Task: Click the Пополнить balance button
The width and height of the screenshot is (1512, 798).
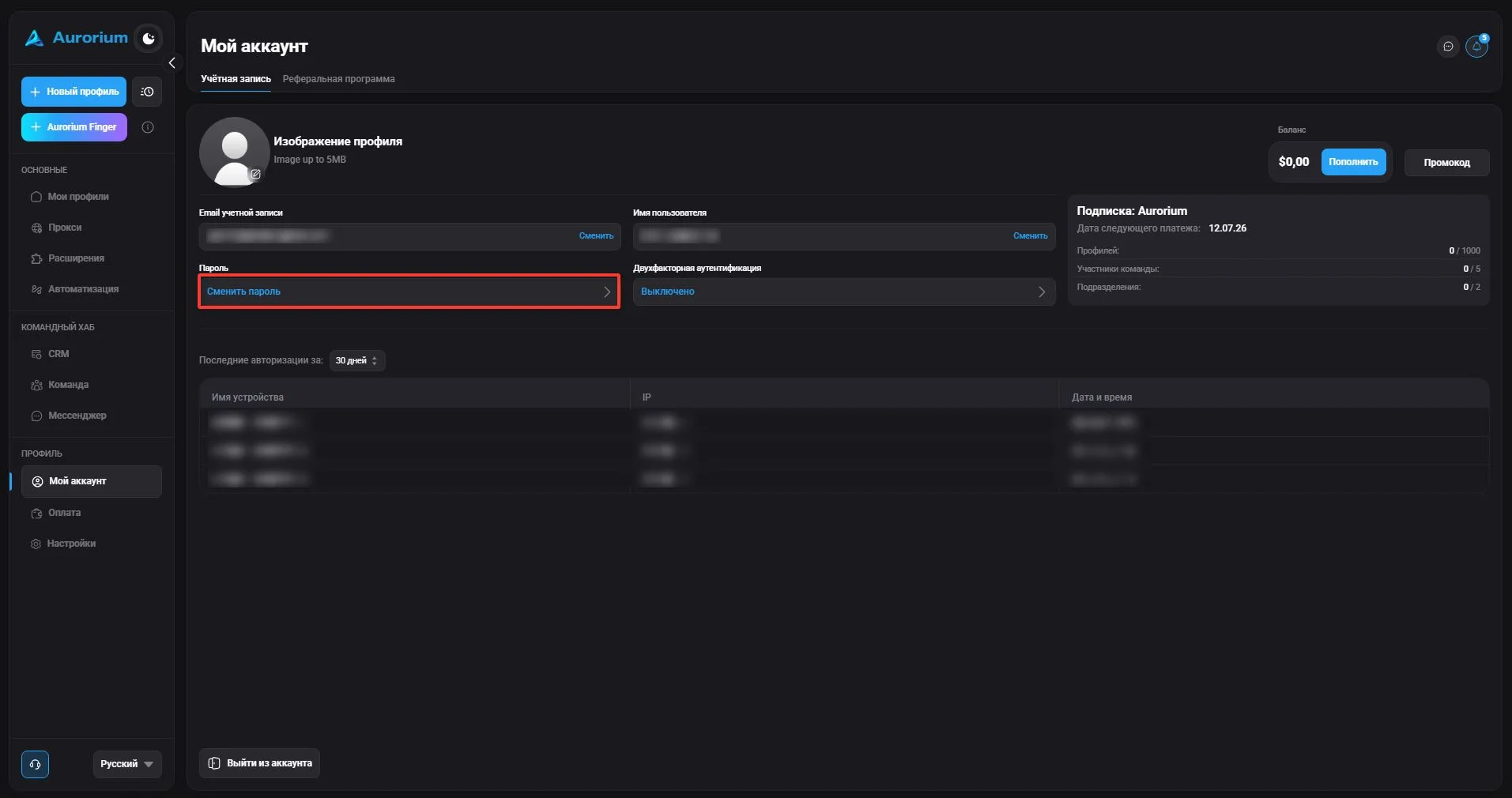Action: pyautogui.click(x=1353, y=162)
